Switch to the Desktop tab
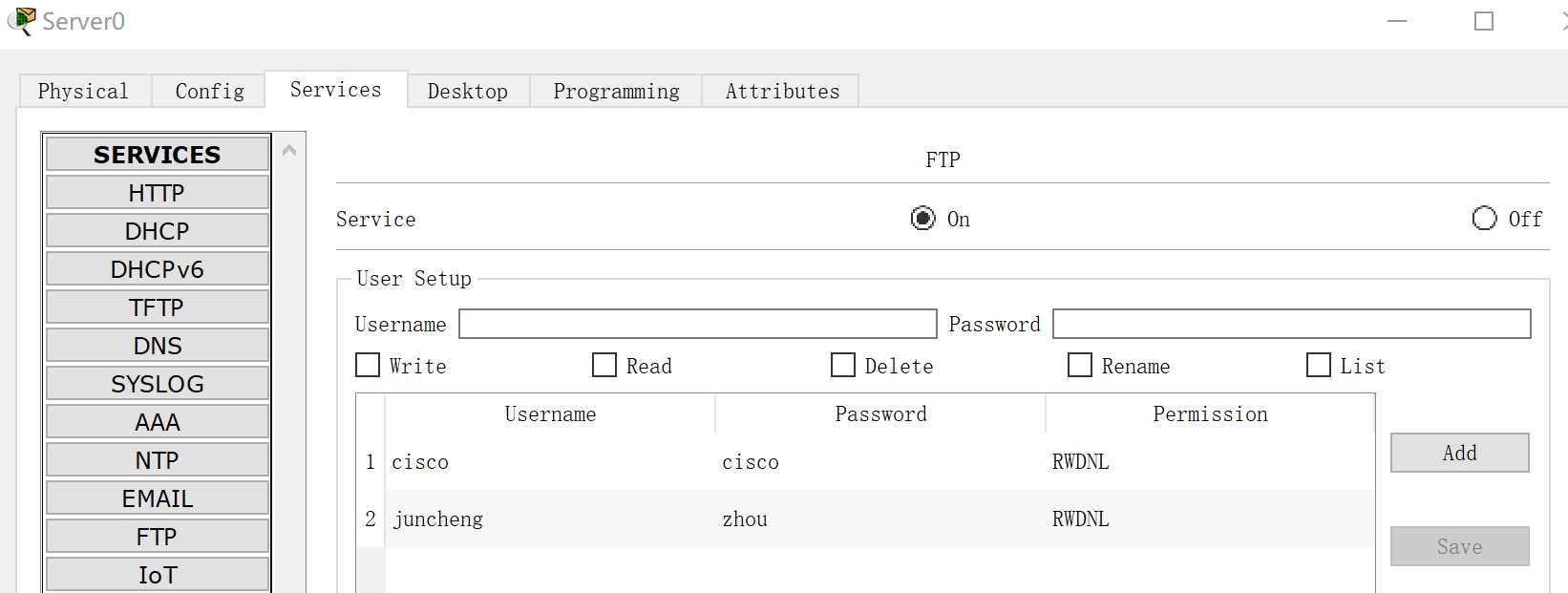 pos(468,91)
